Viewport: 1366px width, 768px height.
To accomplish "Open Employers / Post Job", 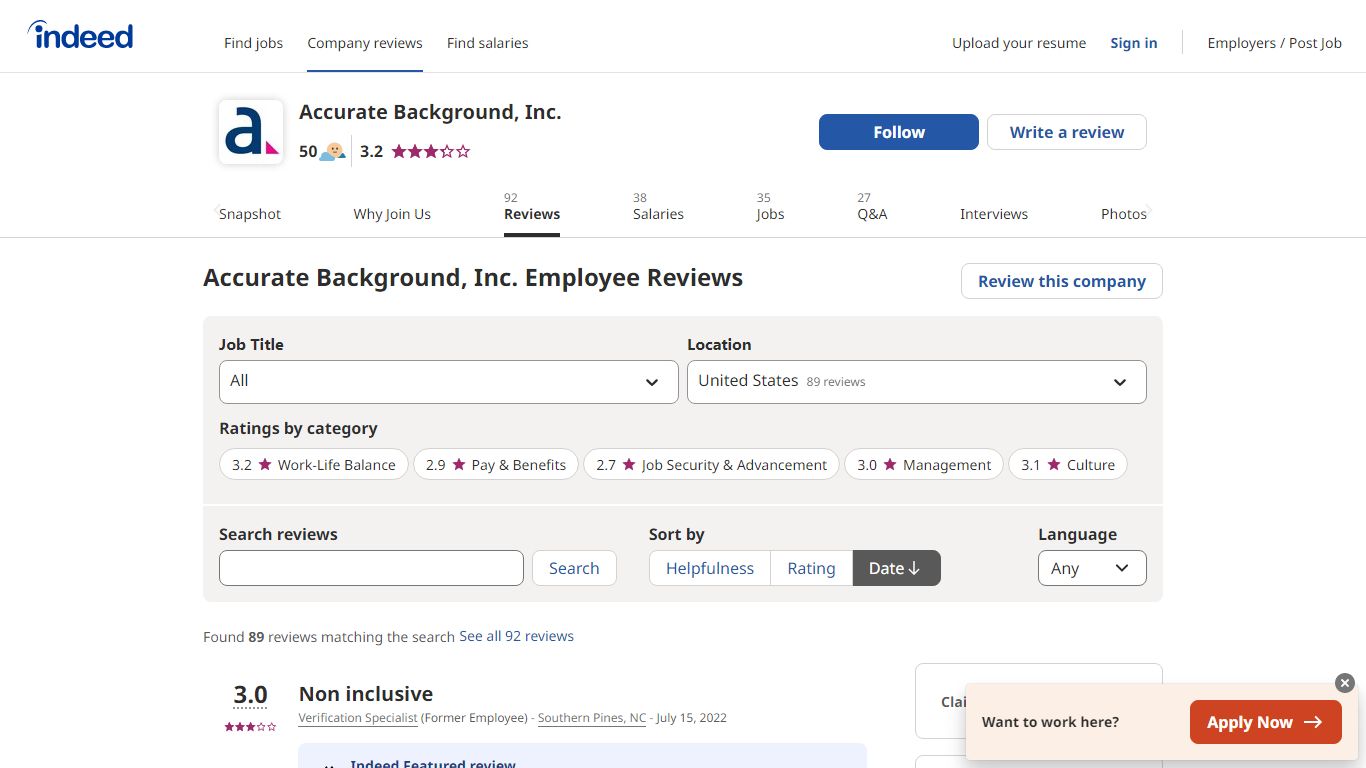I will pos(1275,43).
